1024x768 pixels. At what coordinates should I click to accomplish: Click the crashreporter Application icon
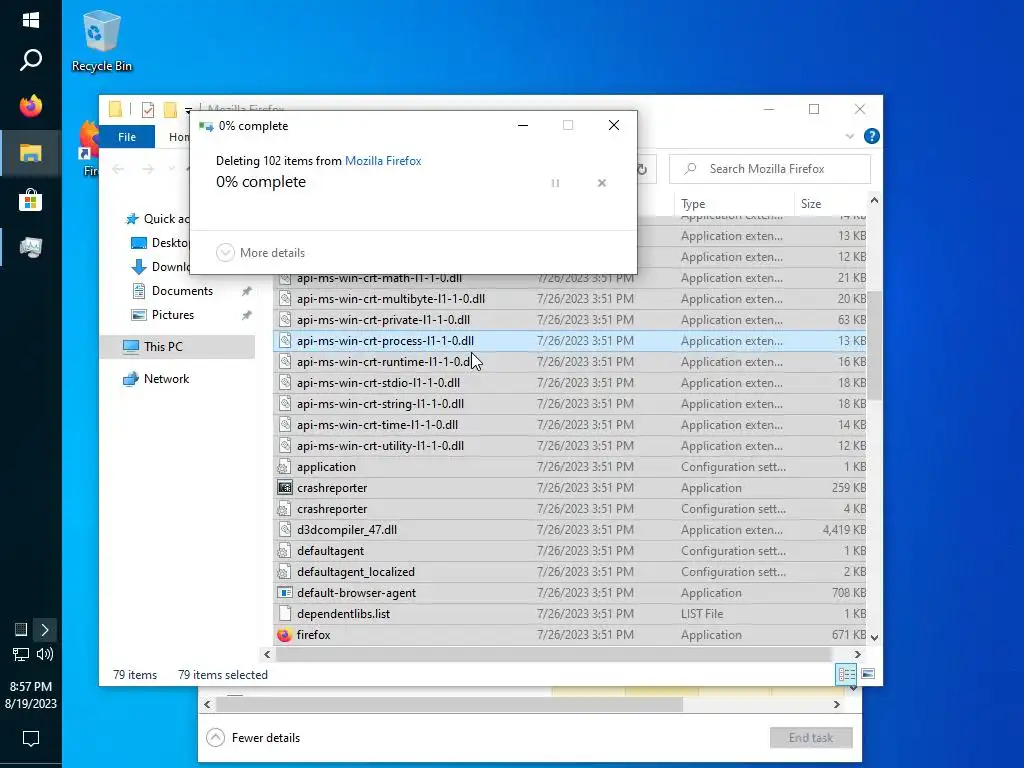[284, 488]
